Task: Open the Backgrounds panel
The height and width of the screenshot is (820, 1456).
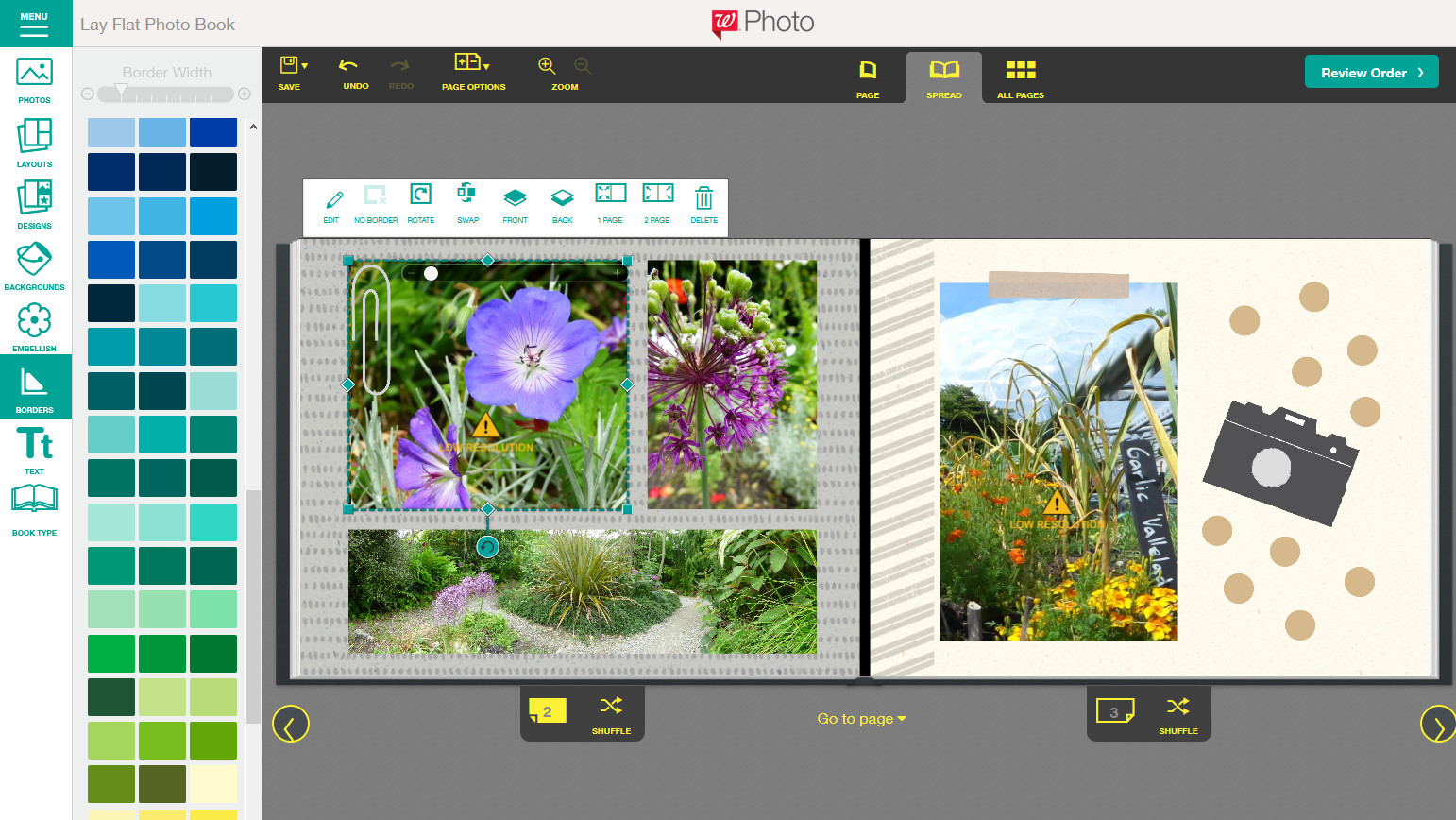Action: coord(35,265)
